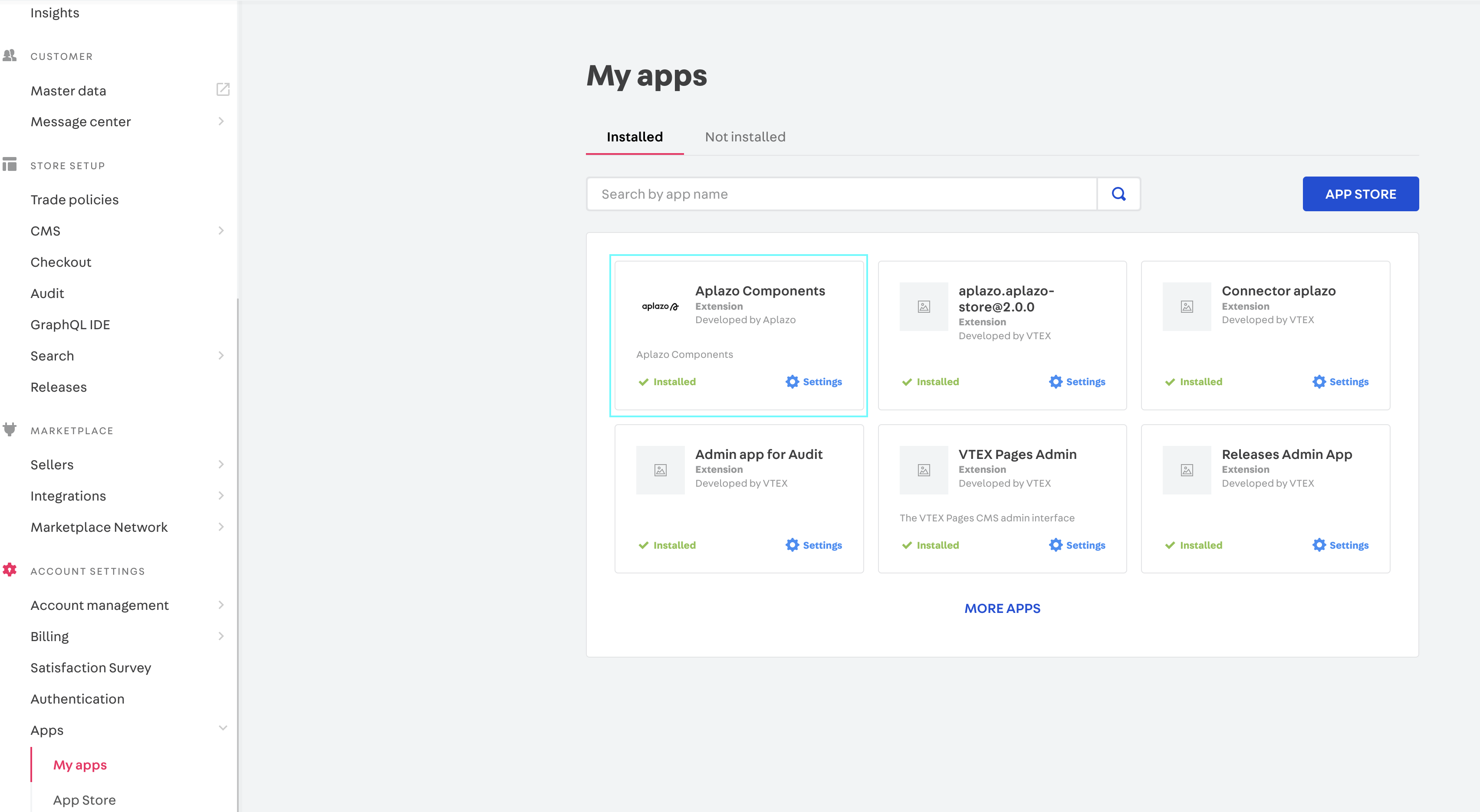Click the blue APP STORE button
This screenshot has height=812, width=1480.
tap(1360, 194)
